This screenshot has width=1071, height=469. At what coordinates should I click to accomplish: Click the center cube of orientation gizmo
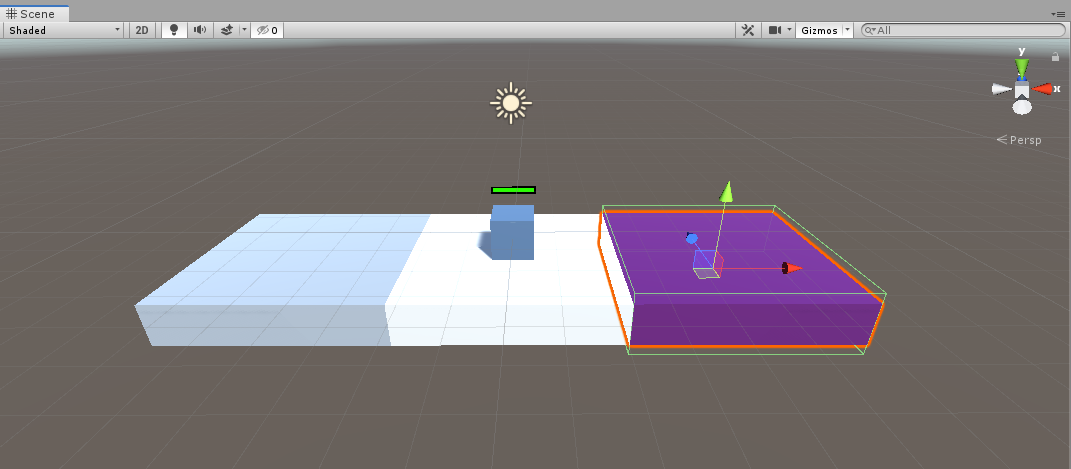tap(1022, 90)
